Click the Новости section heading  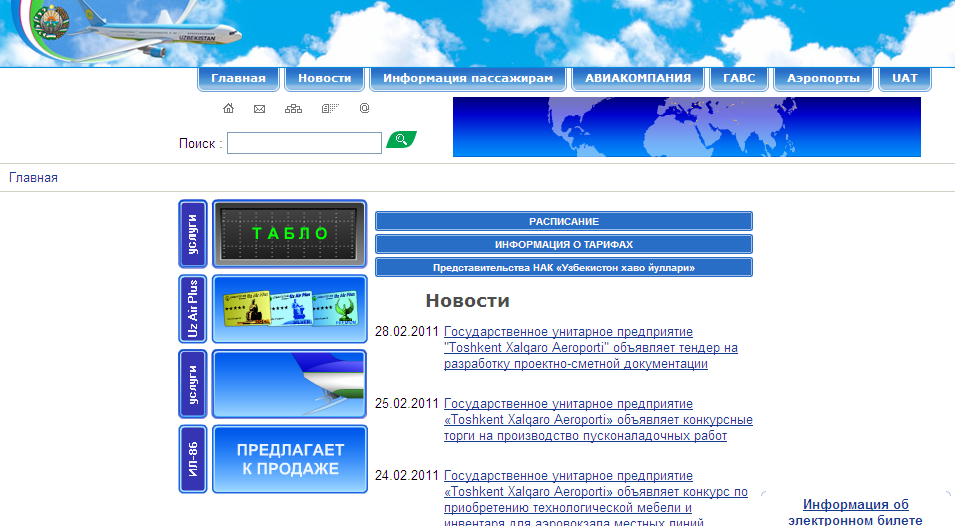point(467,301)
